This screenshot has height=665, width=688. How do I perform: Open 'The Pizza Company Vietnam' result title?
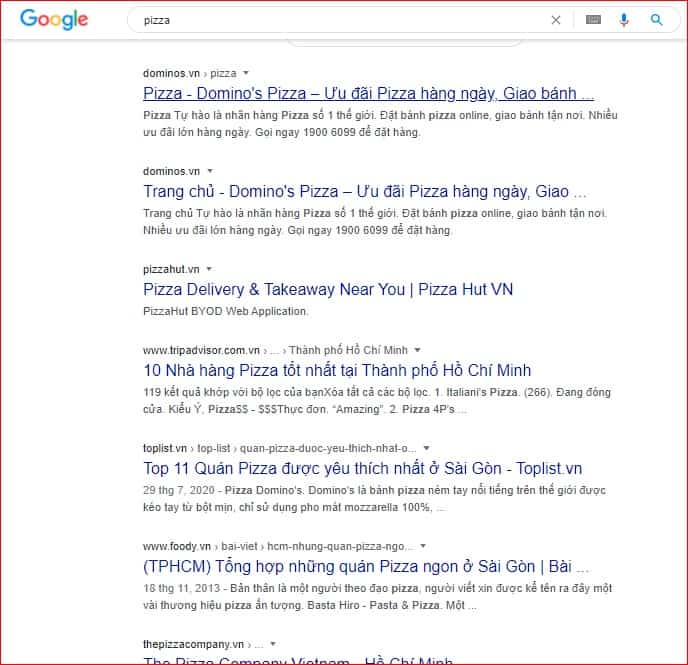tap(298, 660)
